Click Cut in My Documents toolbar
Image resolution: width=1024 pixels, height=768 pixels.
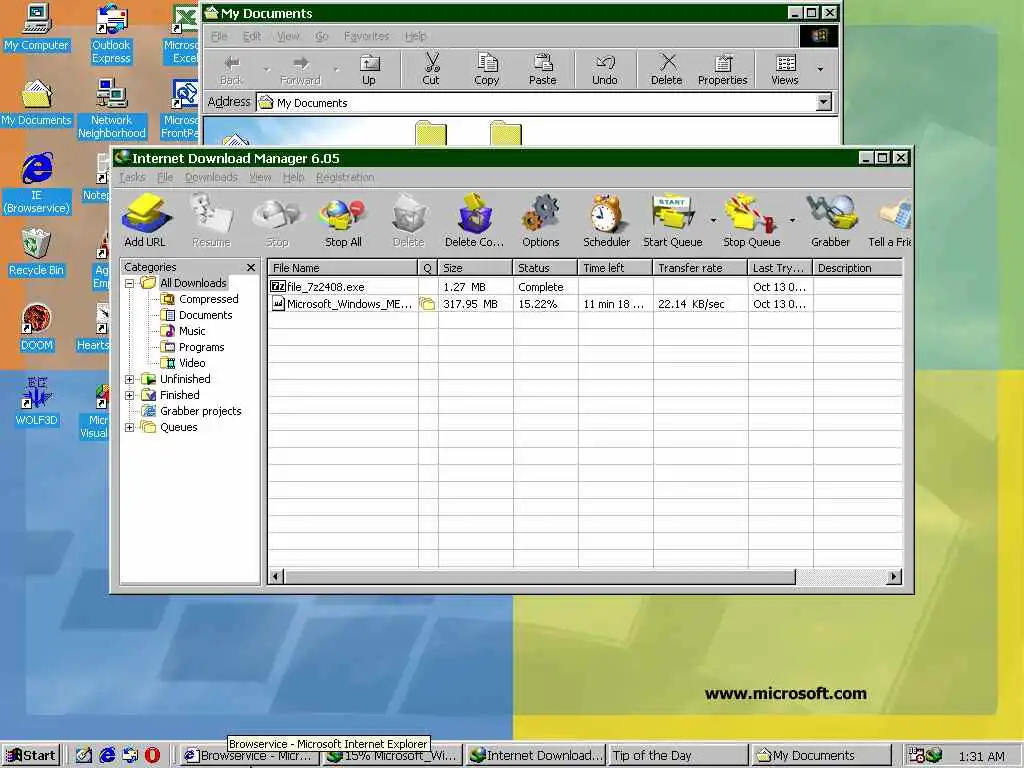pos(431,69)
